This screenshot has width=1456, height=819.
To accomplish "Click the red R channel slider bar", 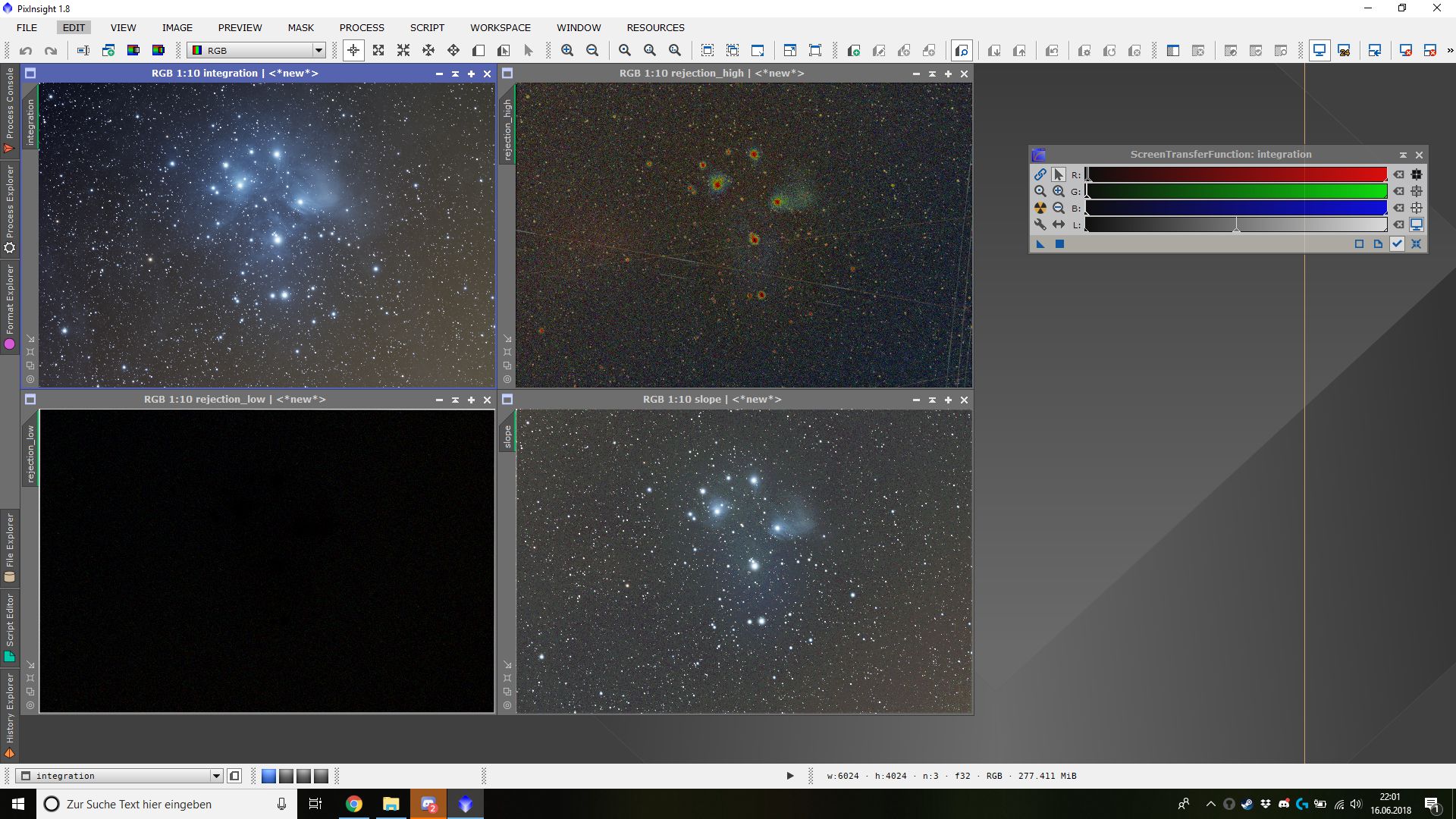I will [1236, 174].
